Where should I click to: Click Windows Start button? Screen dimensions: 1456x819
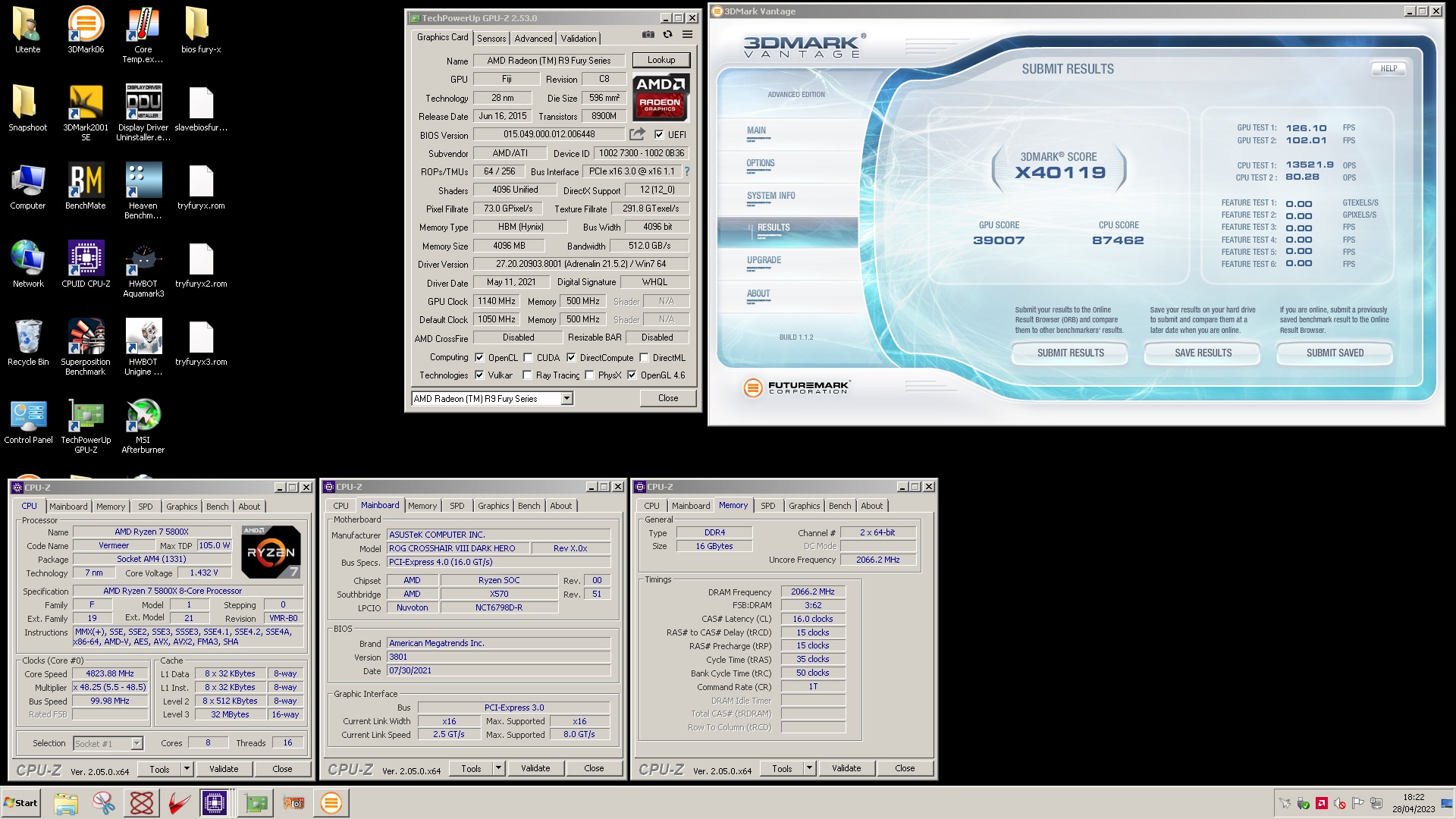(x=20, y=803)
